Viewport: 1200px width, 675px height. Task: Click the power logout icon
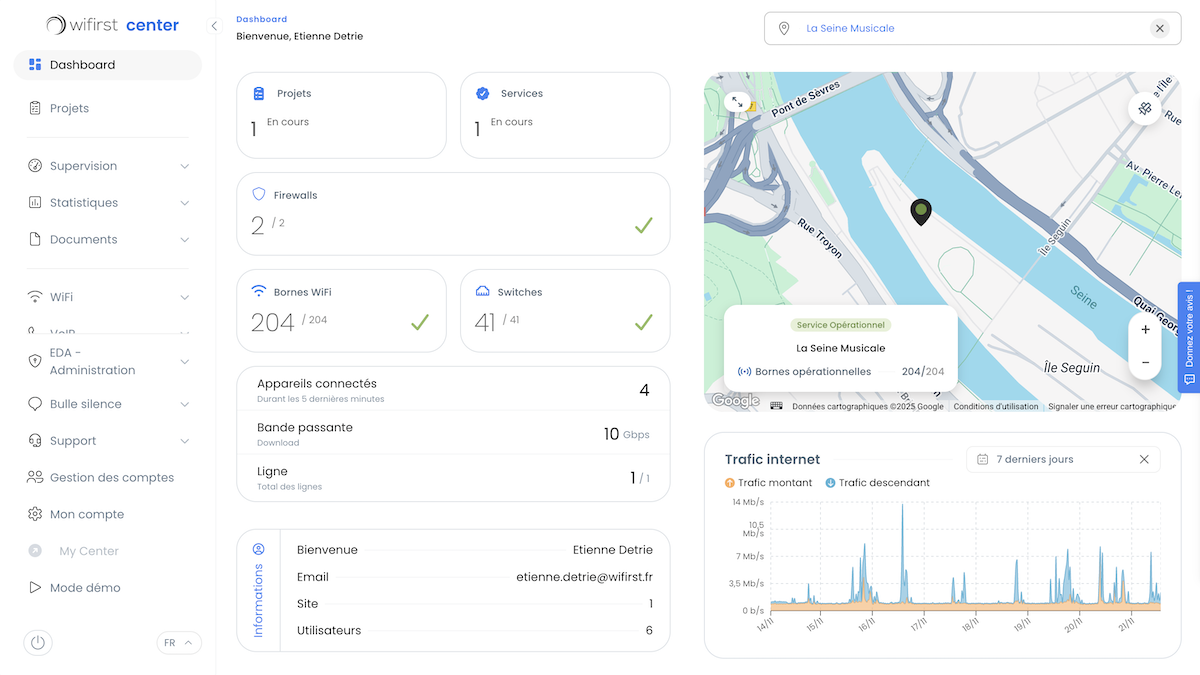[x=38, y=642]
